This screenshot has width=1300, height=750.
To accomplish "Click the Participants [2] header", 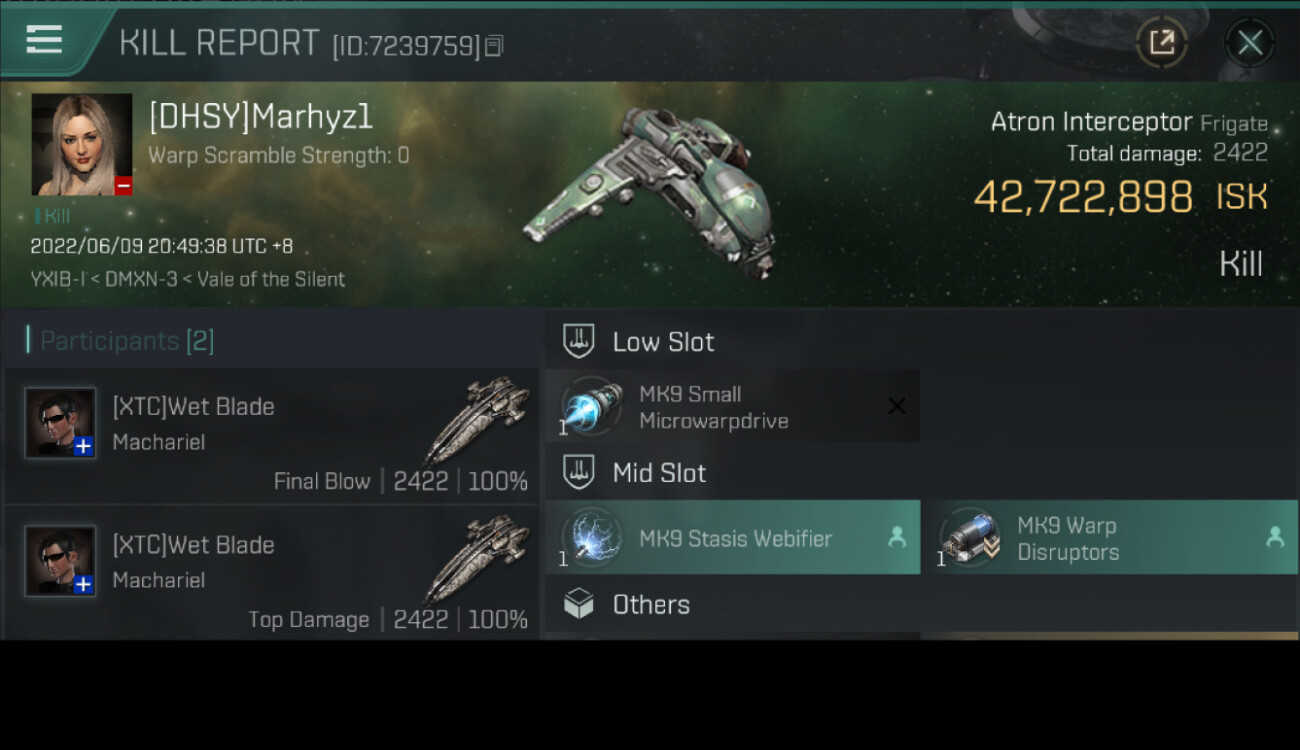I will point(126,341).
